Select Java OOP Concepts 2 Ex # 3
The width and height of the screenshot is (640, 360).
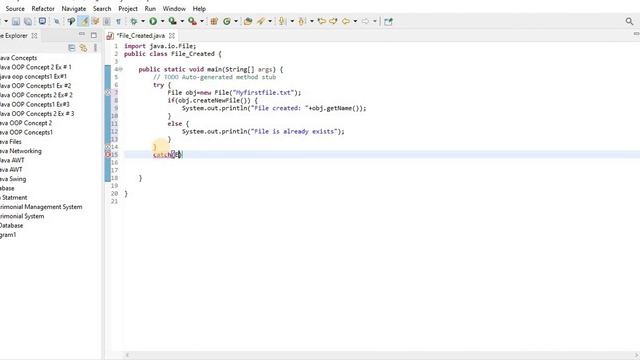[37, 113]
